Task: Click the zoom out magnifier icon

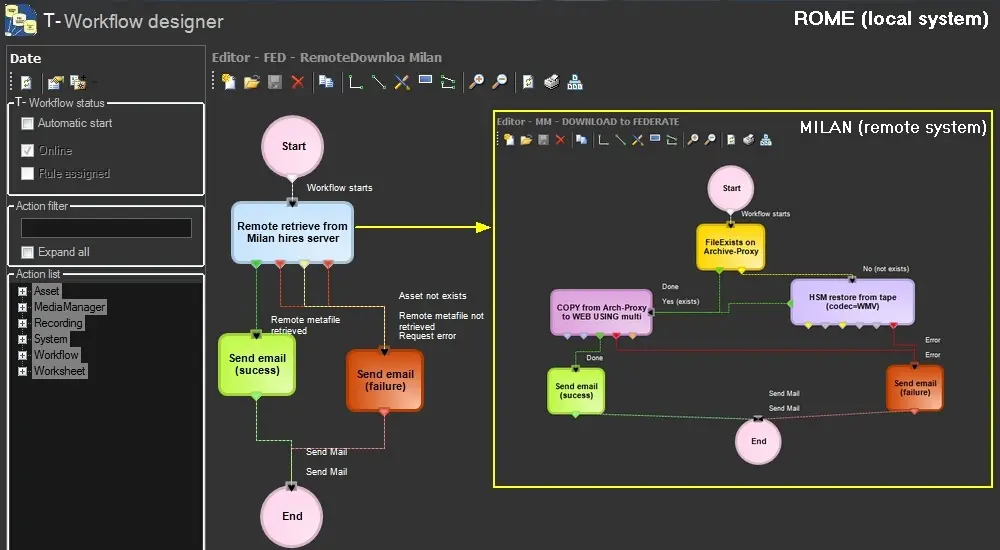Action: tap(499, 82)
